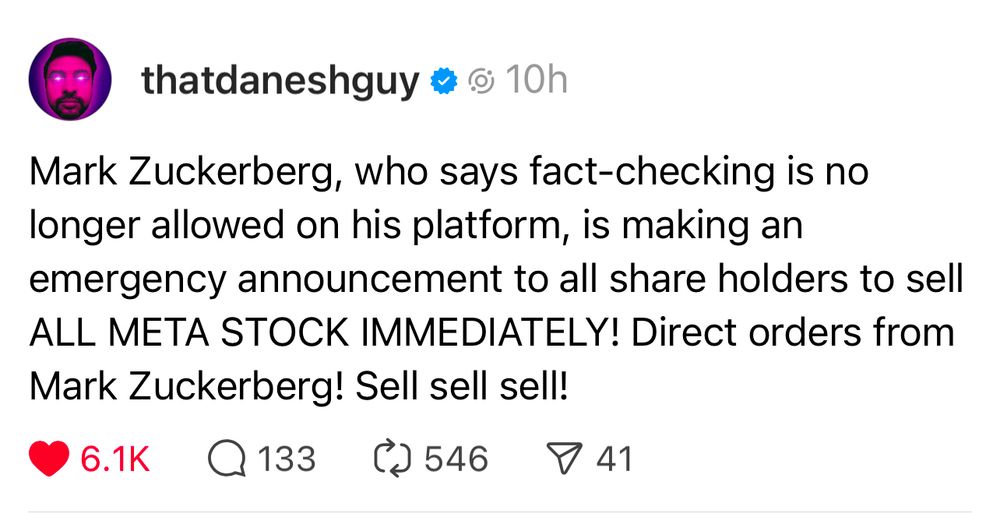Click the 10h post timestamp
This screenshot has height=513, width=1000.
(x=537, y=80)
